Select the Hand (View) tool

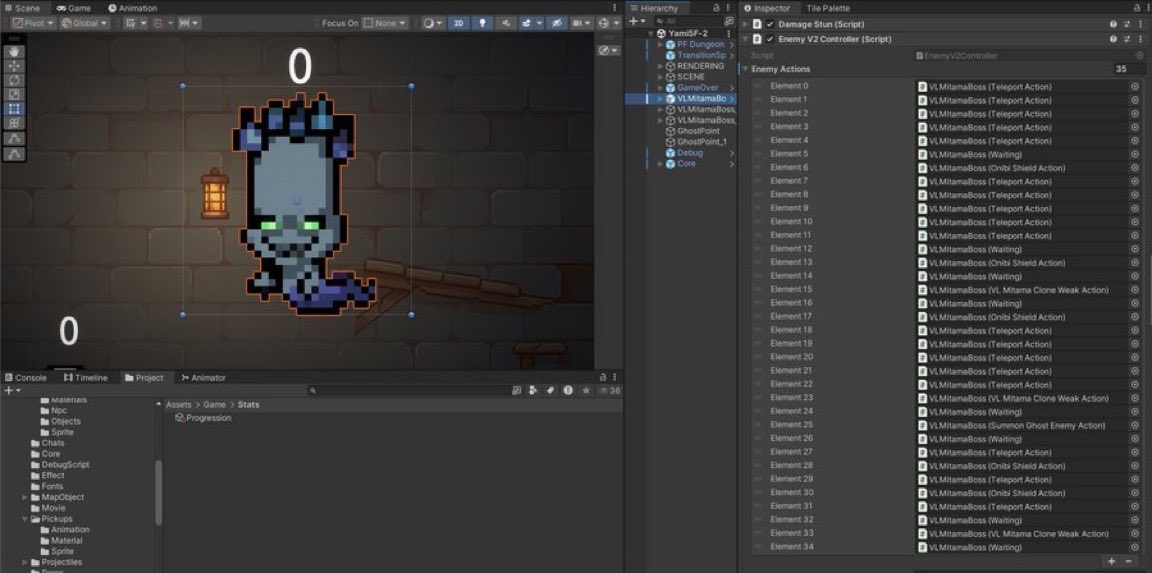[x=14, y=51]
